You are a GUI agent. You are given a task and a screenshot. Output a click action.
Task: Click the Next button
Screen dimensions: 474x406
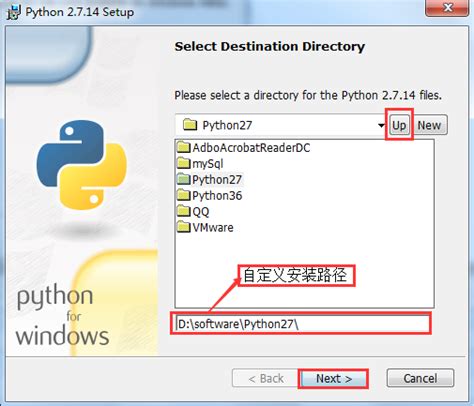334,379
